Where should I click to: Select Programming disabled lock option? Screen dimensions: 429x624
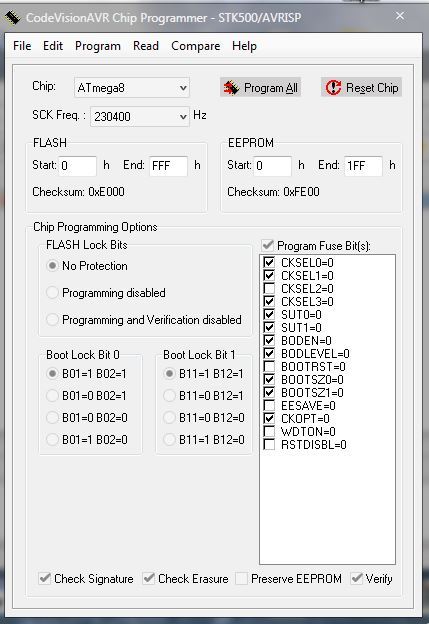point(52,292)
